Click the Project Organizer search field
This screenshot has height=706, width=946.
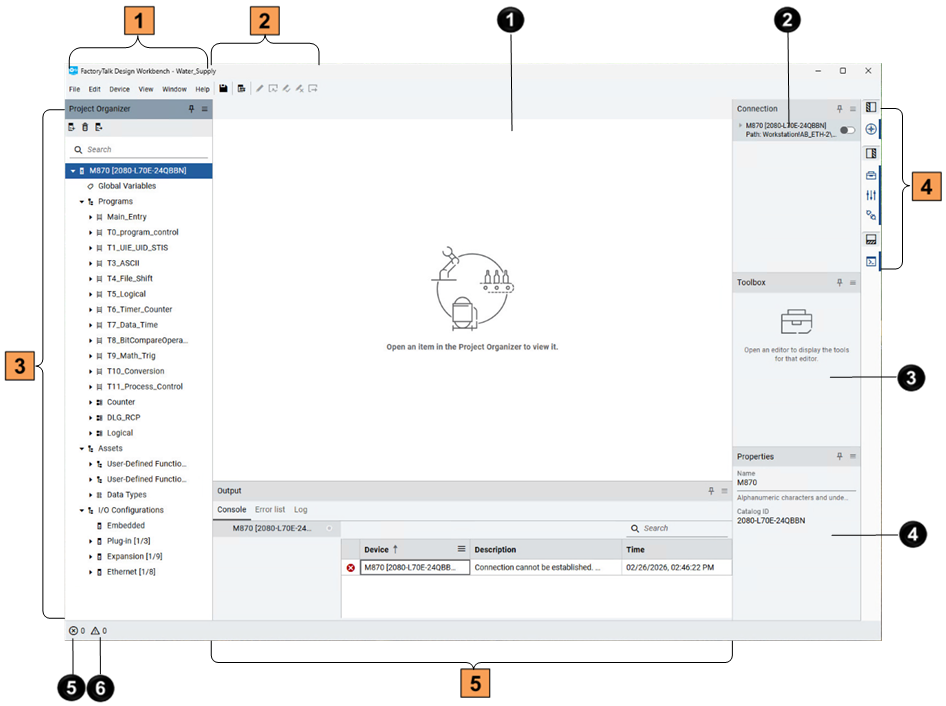[x=139, y=150]
